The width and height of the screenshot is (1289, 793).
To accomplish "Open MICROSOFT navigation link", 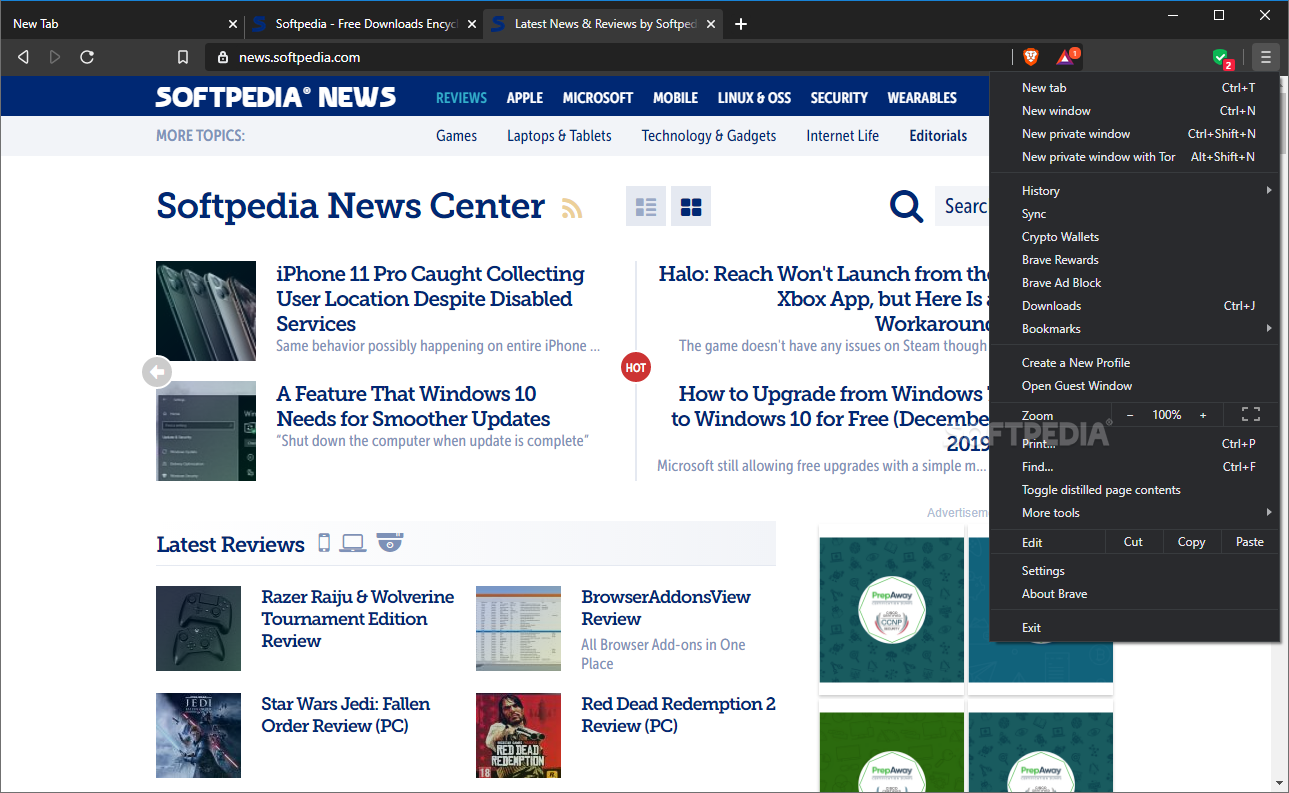I will (x=598, y=97).
